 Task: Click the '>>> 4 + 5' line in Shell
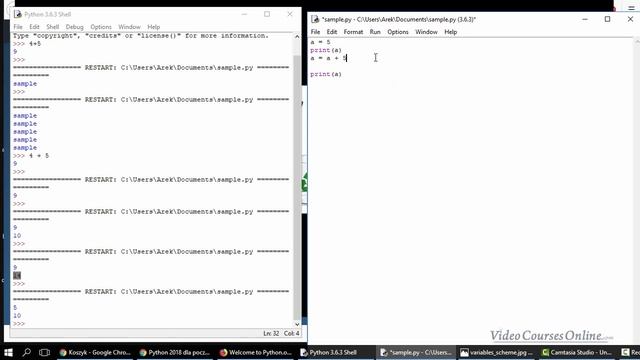(31, 156)
